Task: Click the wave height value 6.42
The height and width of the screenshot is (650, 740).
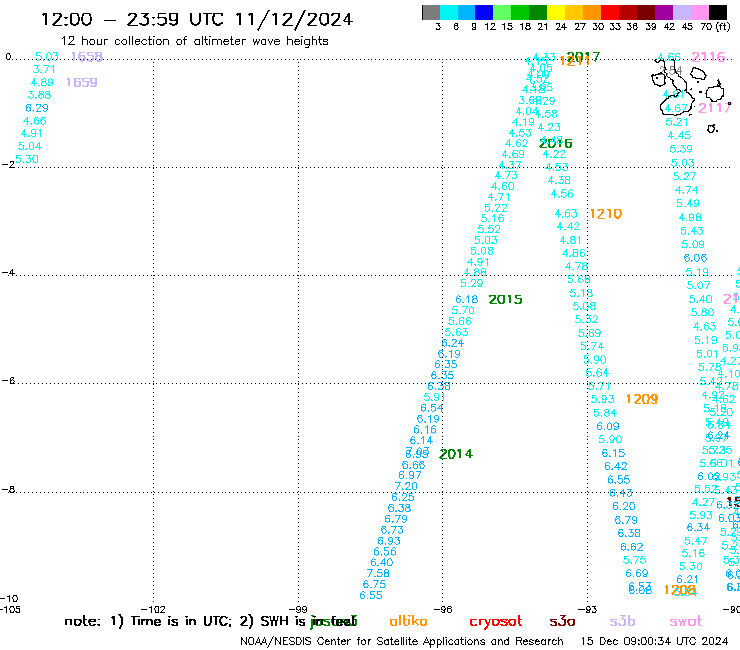Action: pos(616,466)
